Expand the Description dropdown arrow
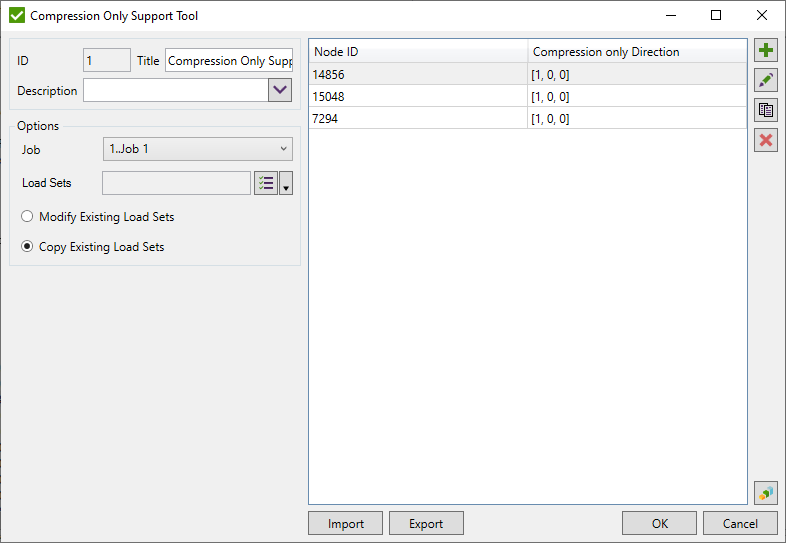Screen dimensions: 786x543 pos(279,91)
